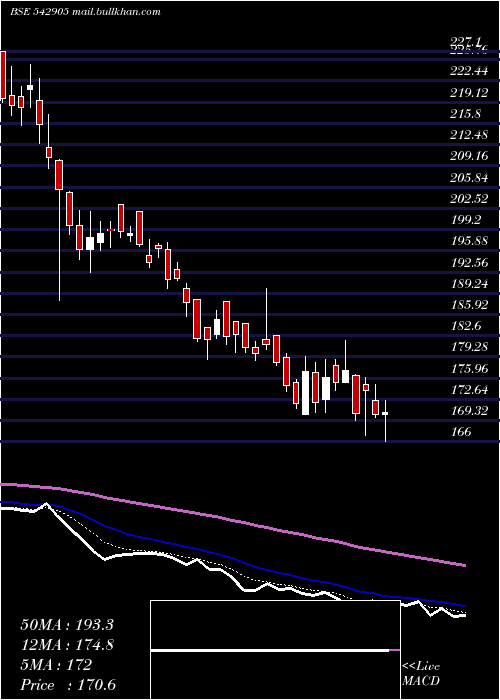
Task: Select the 222.44 price axis label
Action: pos(470,71)
